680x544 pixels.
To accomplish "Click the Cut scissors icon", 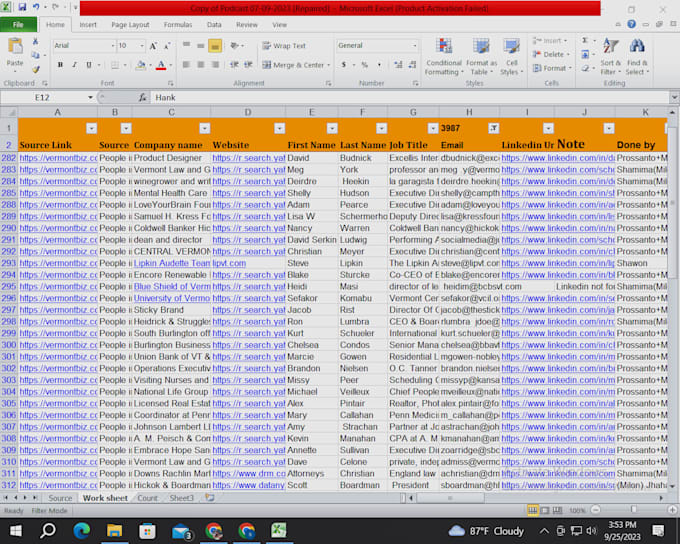I will [36, 41].
